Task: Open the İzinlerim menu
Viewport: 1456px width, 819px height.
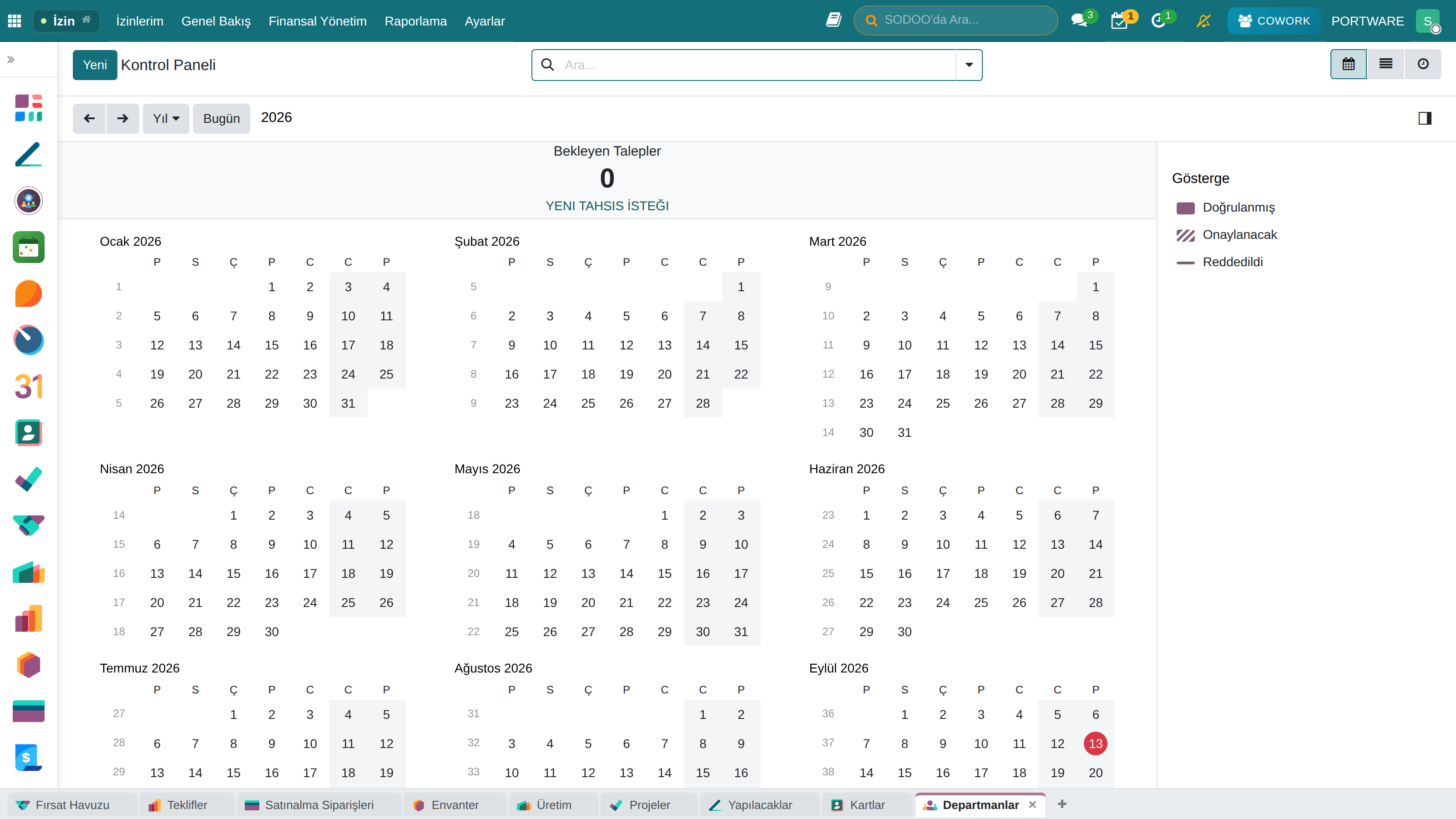Action: pos(140,21)
